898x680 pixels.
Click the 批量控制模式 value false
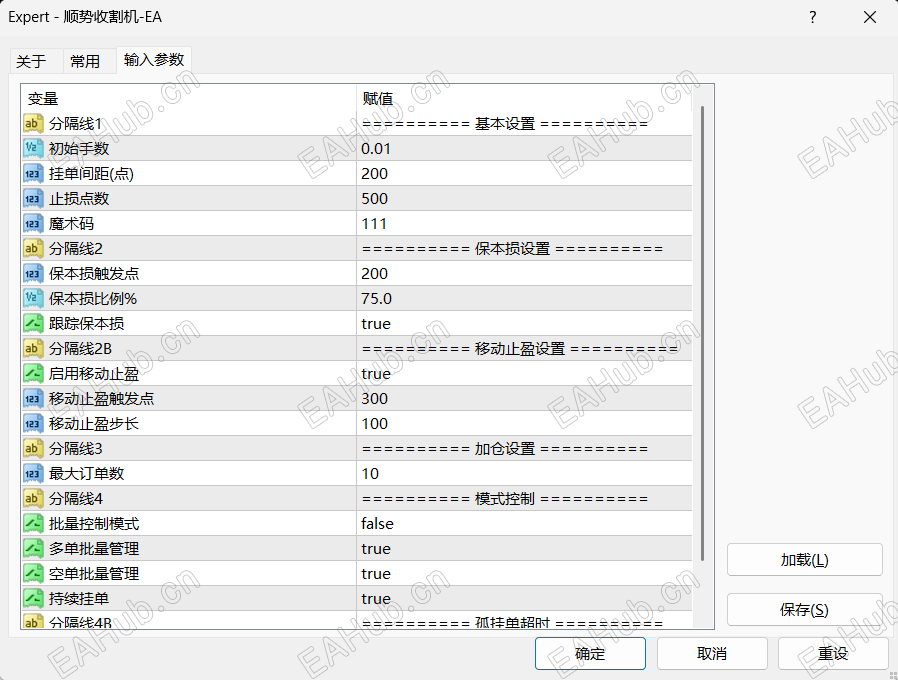[377, 524]
